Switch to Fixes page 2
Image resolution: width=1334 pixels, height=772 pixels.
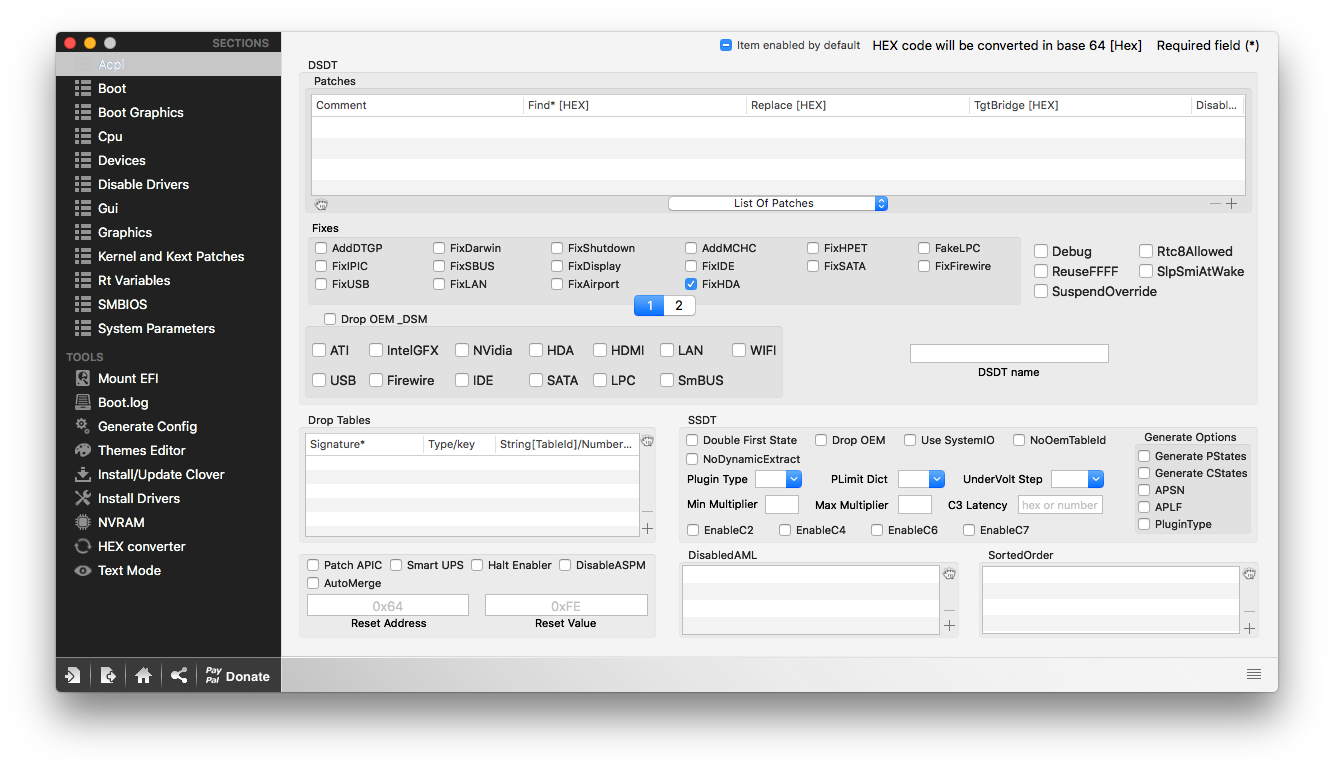(x=679, y=305)
